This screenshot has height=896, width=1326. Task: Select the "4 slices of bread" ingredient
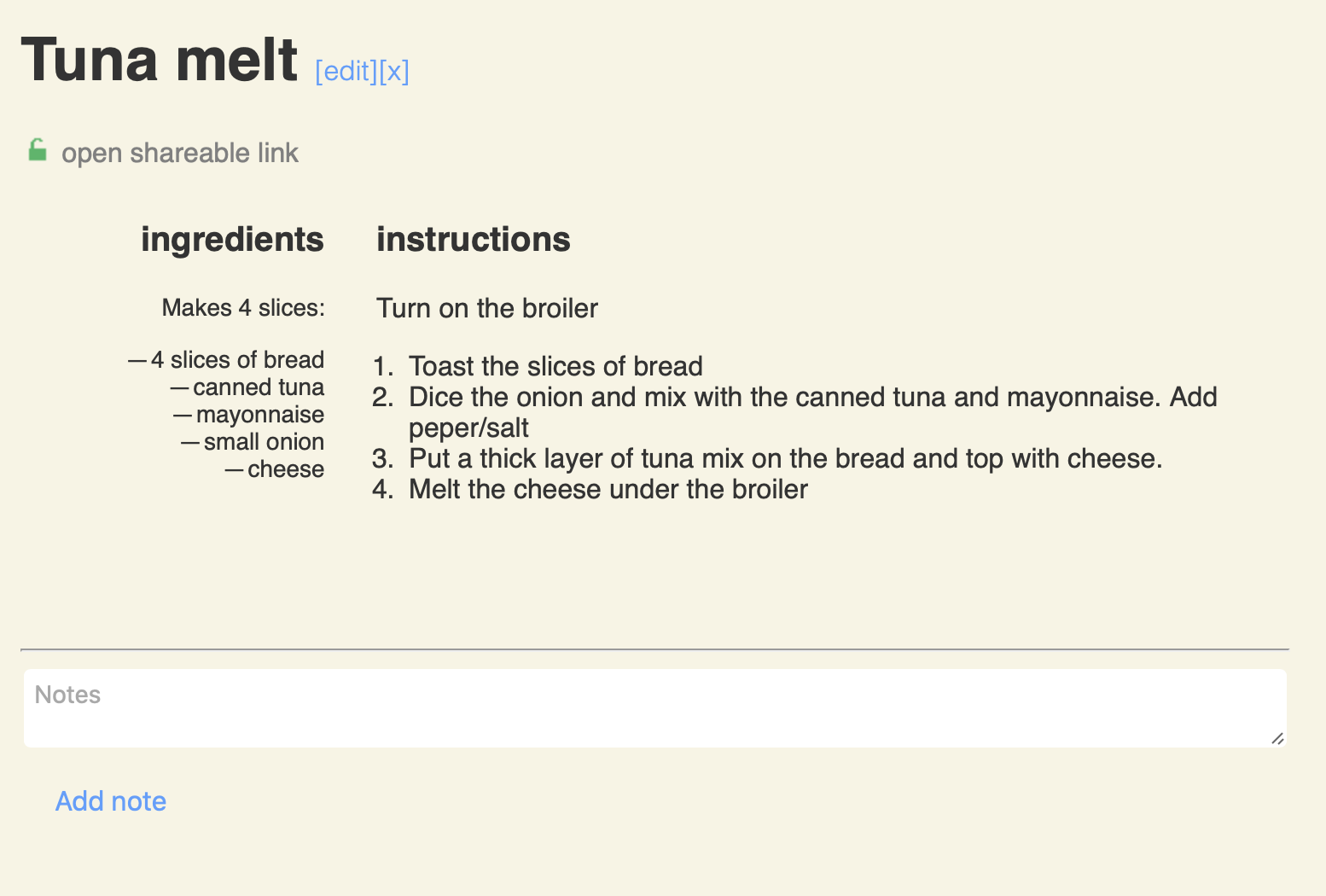(236, 360)
